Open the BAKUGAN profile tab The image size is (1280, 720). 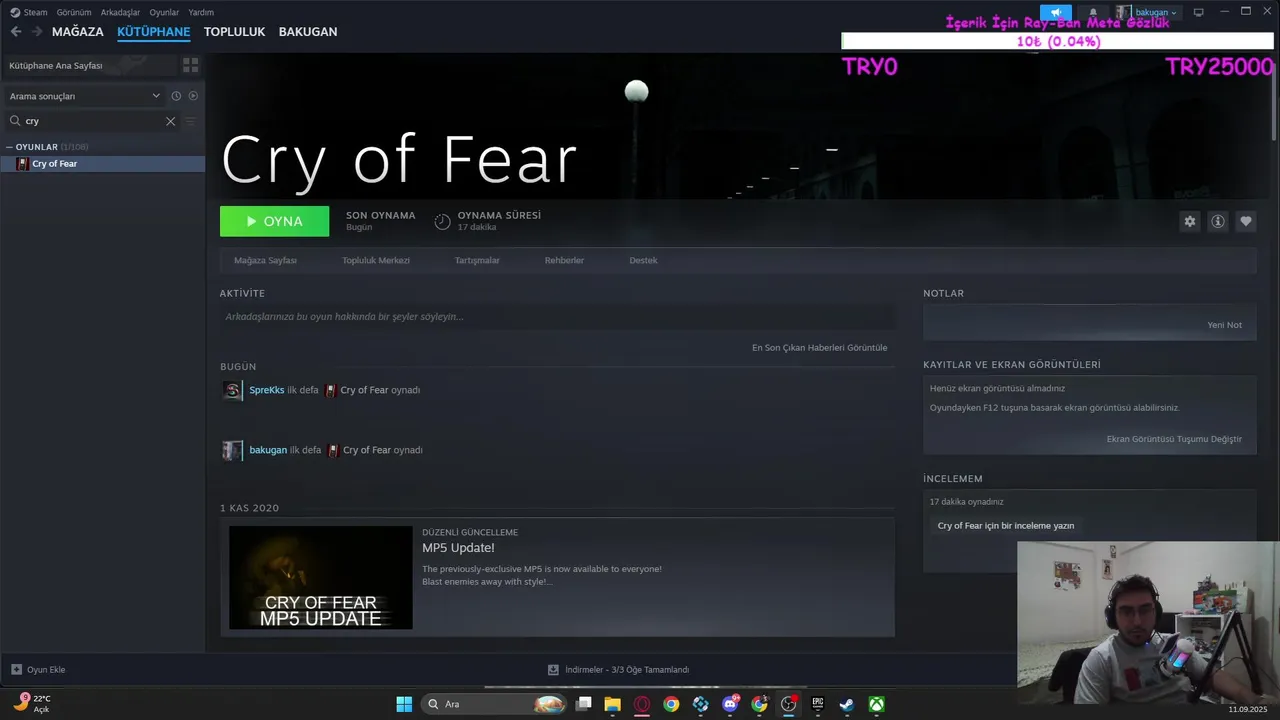[x=308, y=32]
